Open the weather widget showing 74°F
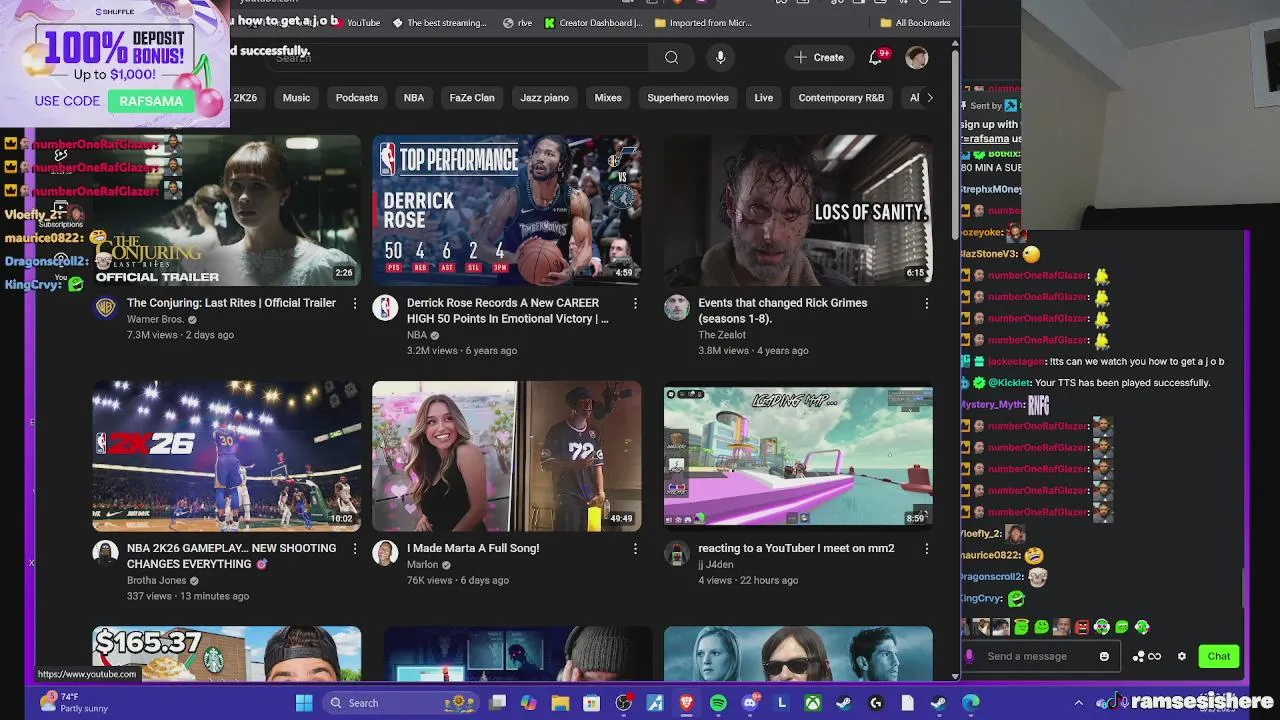1280x720 pixels. (x=74, y=703)
